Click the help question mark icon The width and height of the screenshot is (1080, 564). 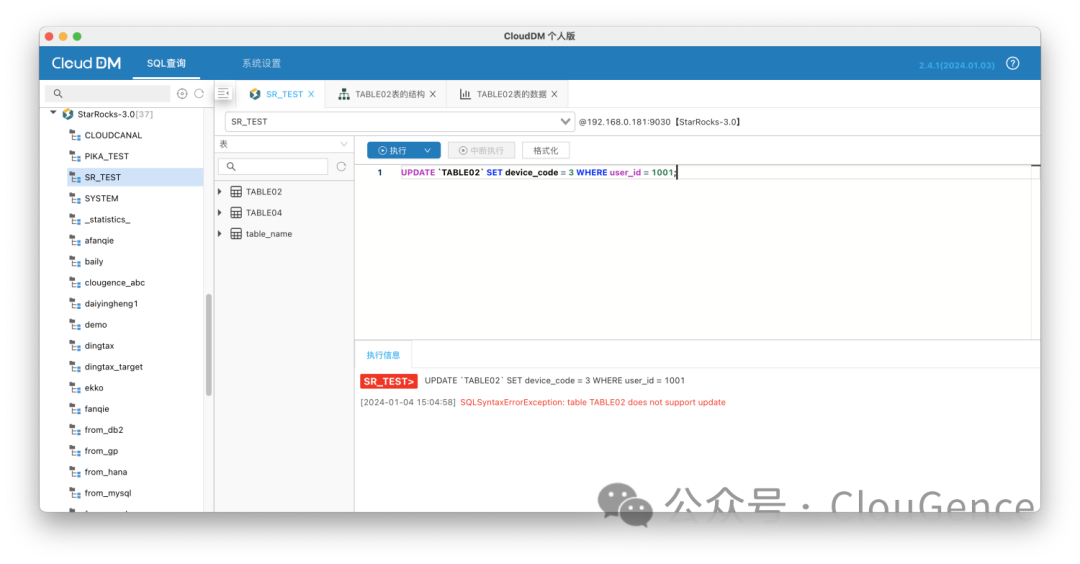click(x=1012, y=63)
